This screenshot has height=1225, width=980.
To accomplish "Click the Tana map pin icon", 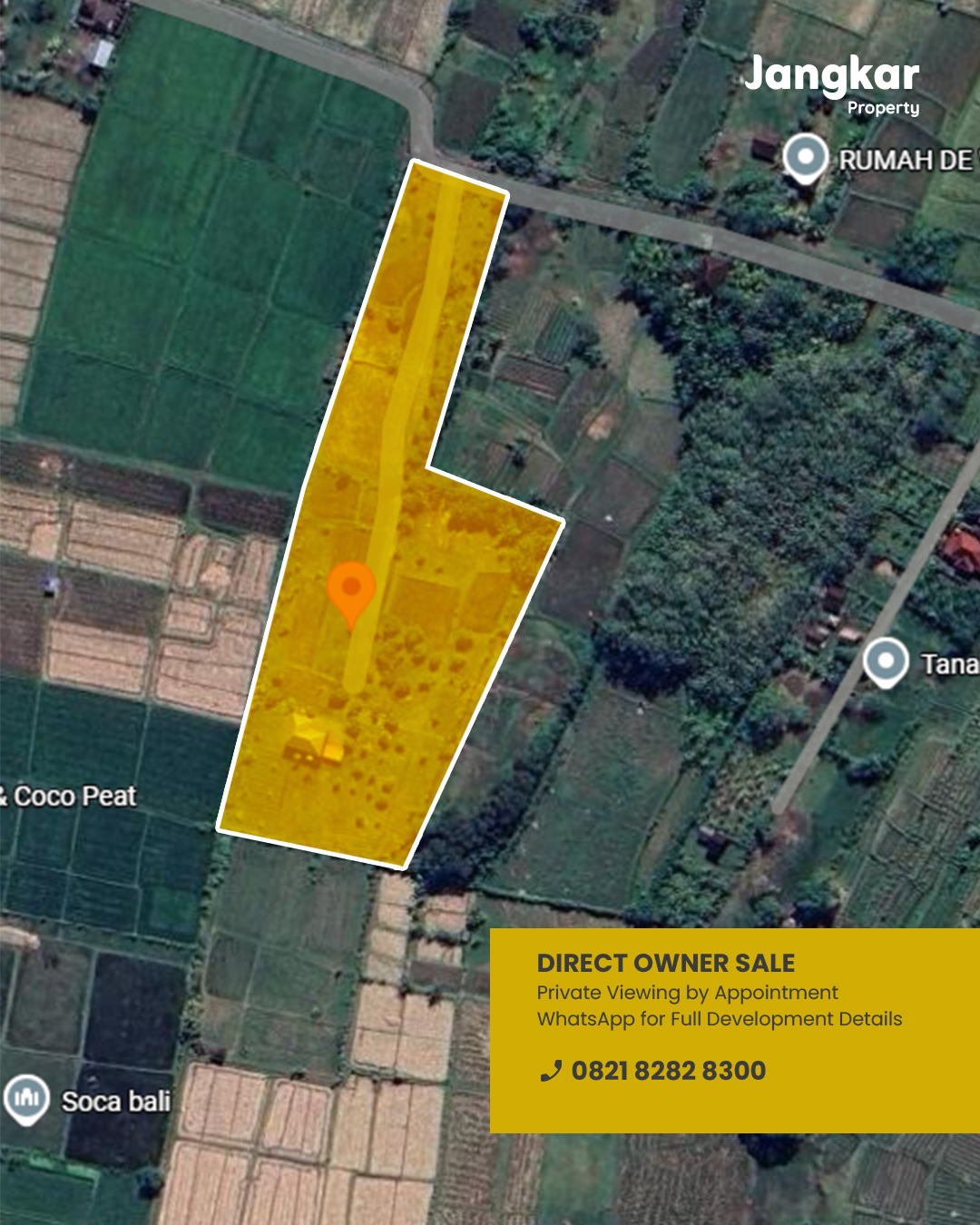I will (x=885, y=661).
